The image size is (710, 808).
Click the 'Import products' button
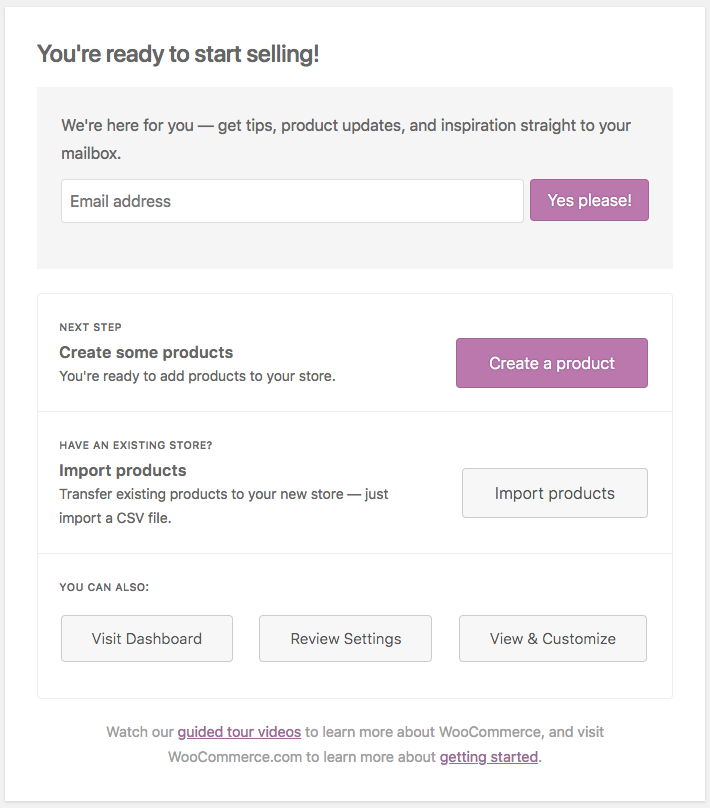555,493
